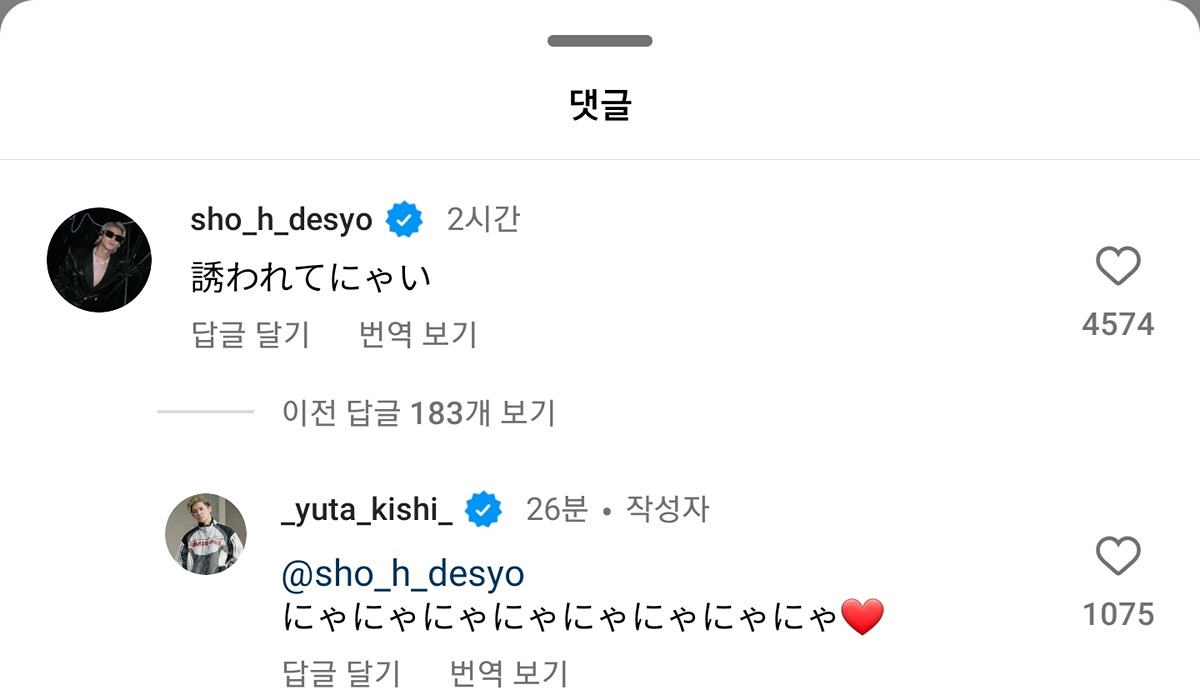This screenshot has width=1200, height=690.
Task: Show translation of _yuta_kishi_'s reply
Action: pos(508,672)
